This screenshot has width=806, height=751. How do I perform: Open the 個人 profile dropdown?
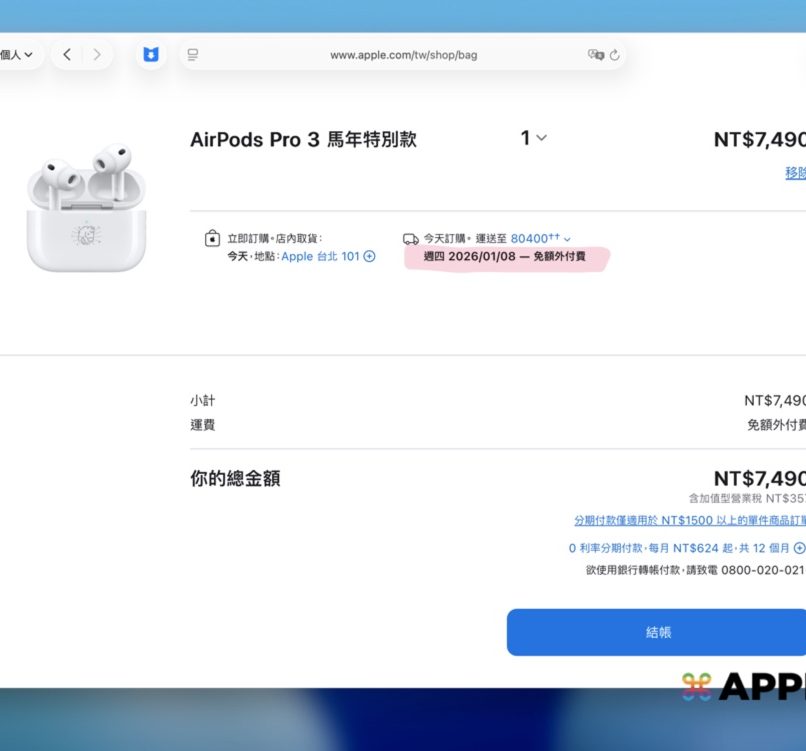click(x=18, y=54)
